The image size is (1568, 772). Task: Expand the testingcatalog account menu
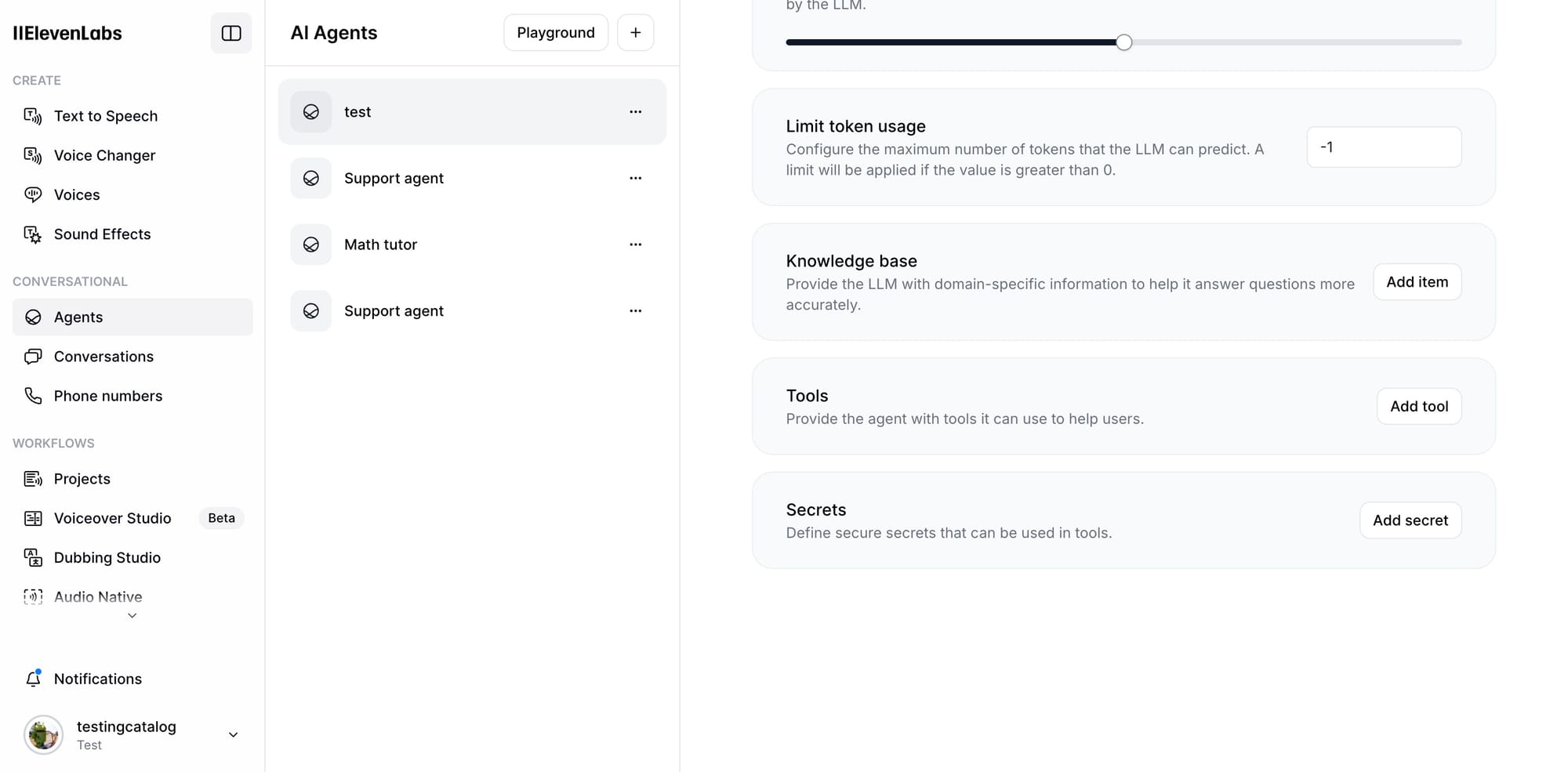click(x=233, y=735)
